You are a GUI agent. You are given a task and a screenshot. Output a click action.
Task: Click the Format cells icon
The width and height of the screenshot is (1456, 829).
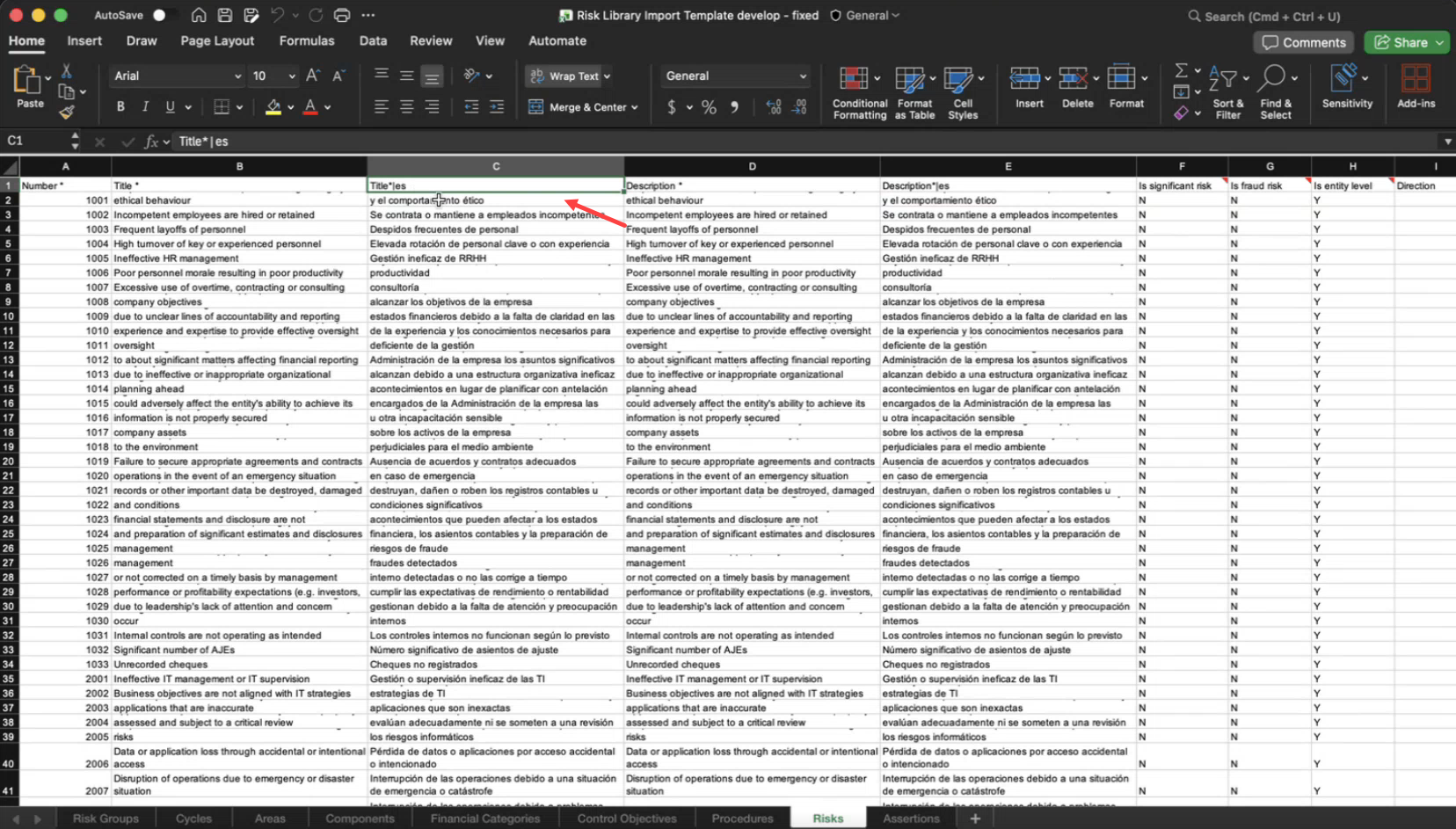point(1121,78)
